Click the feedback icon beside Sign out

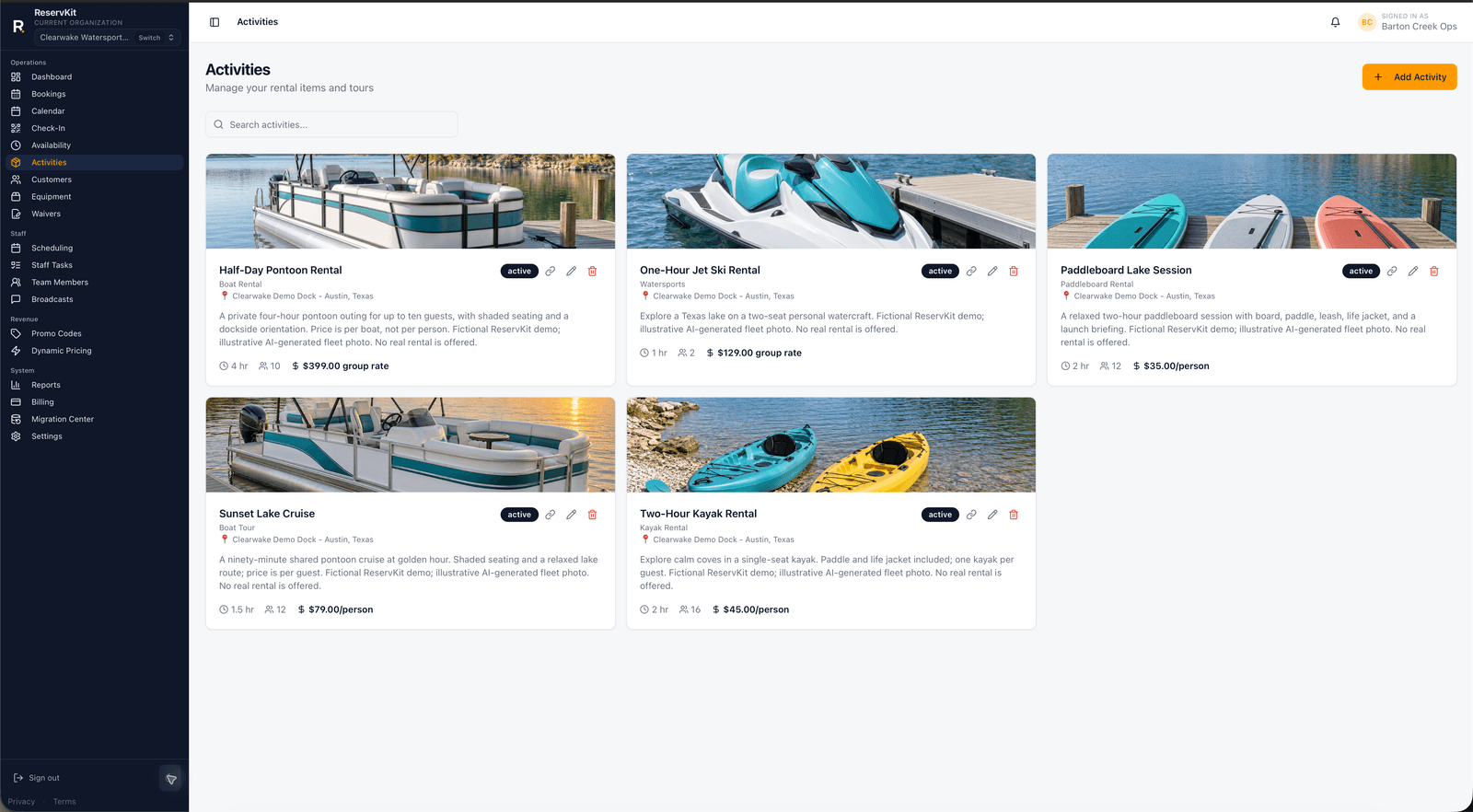(171, 779)
